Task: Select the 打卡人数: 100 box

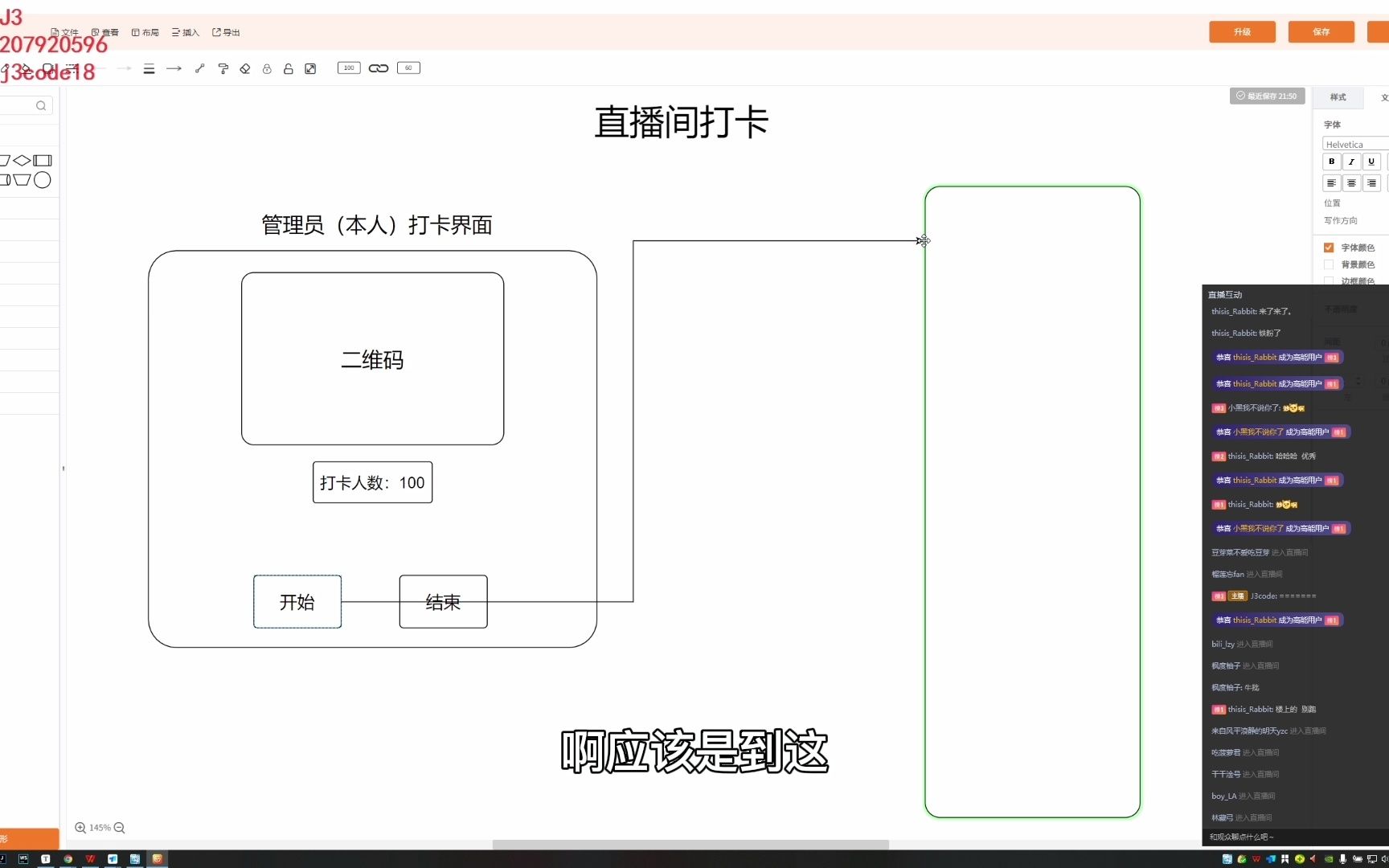Action: (372, 482)
